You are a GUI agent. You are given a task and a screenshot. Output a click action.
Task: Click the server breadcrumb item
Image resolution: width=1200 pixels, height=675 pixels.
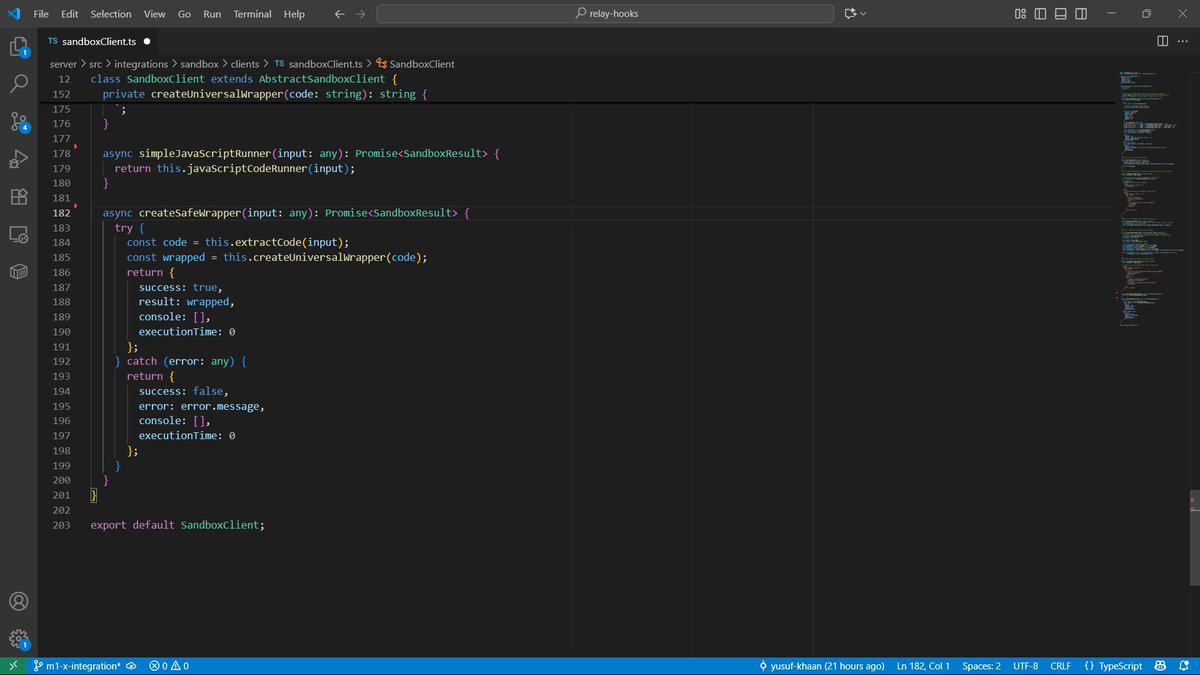click(62, 64)
